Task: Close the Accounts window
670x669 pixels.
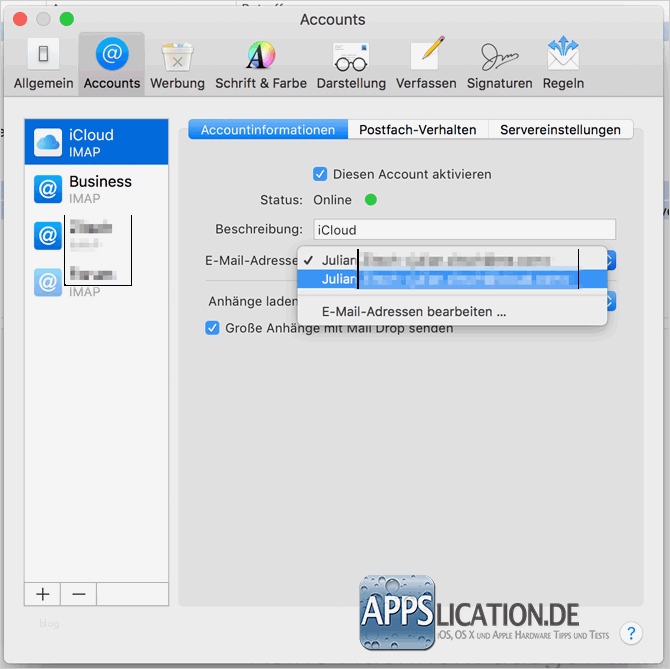Action: point(20,19)
